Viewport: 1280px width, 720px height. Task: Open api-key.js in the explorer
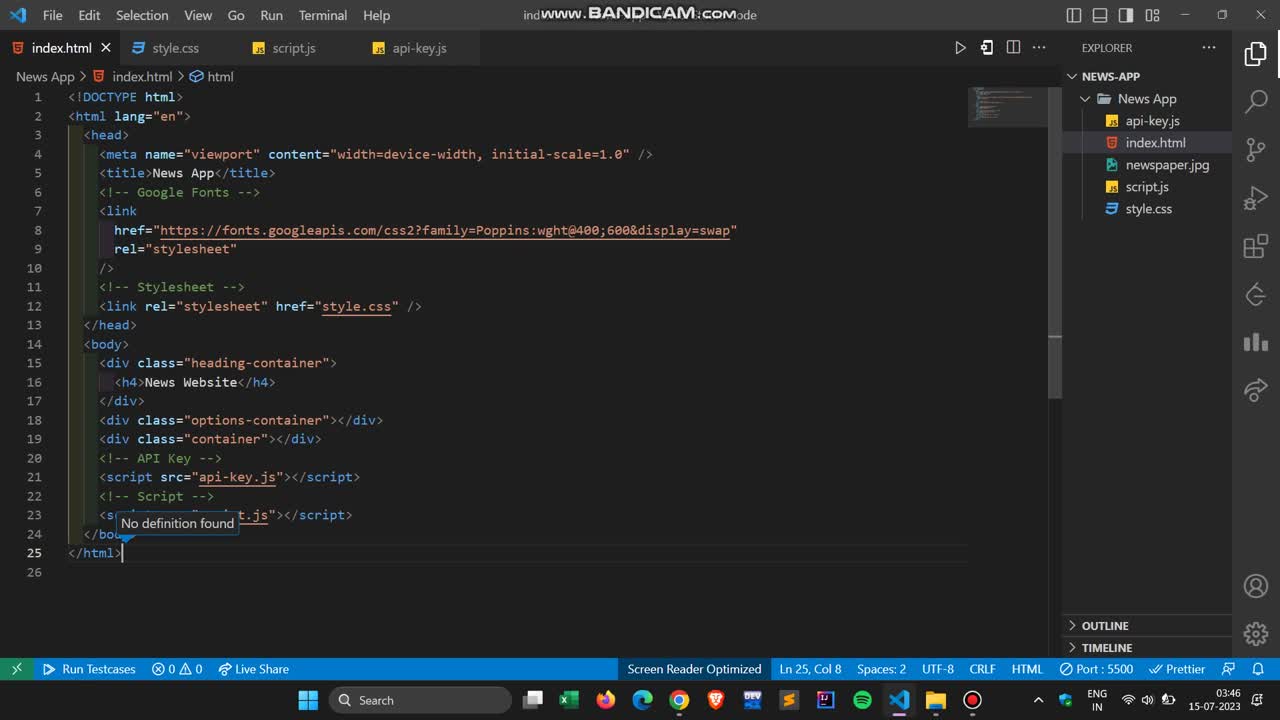pos(1152,121)
